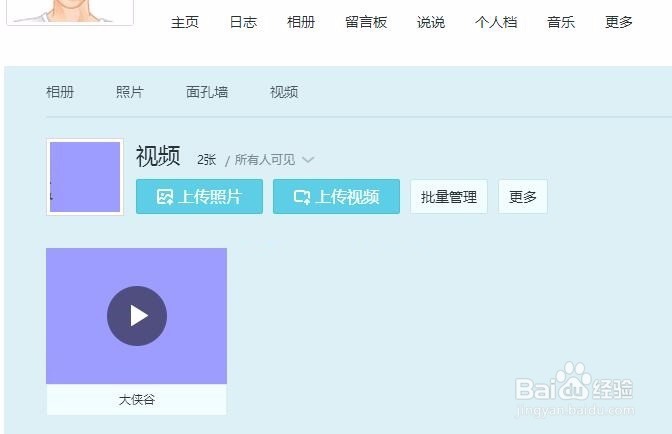
Task: Expand the 所有人可见 privacy dropdown arrow
Action: pyautogui.click(x=308, y=160)
